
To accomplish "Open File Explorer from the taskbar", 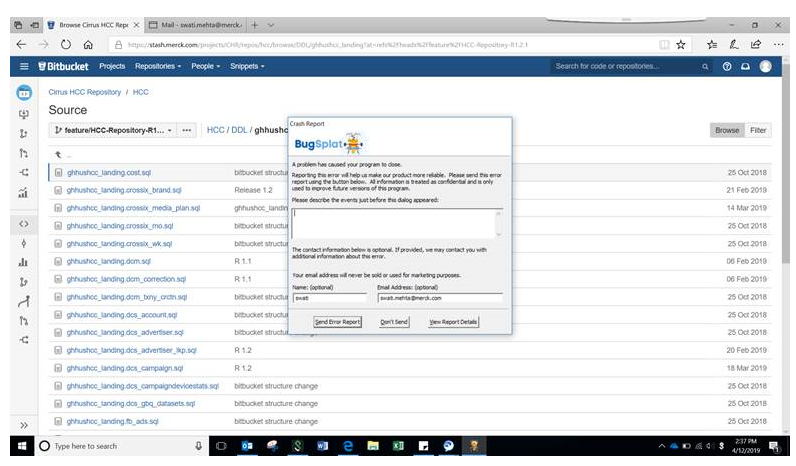I will coord(373,446).
